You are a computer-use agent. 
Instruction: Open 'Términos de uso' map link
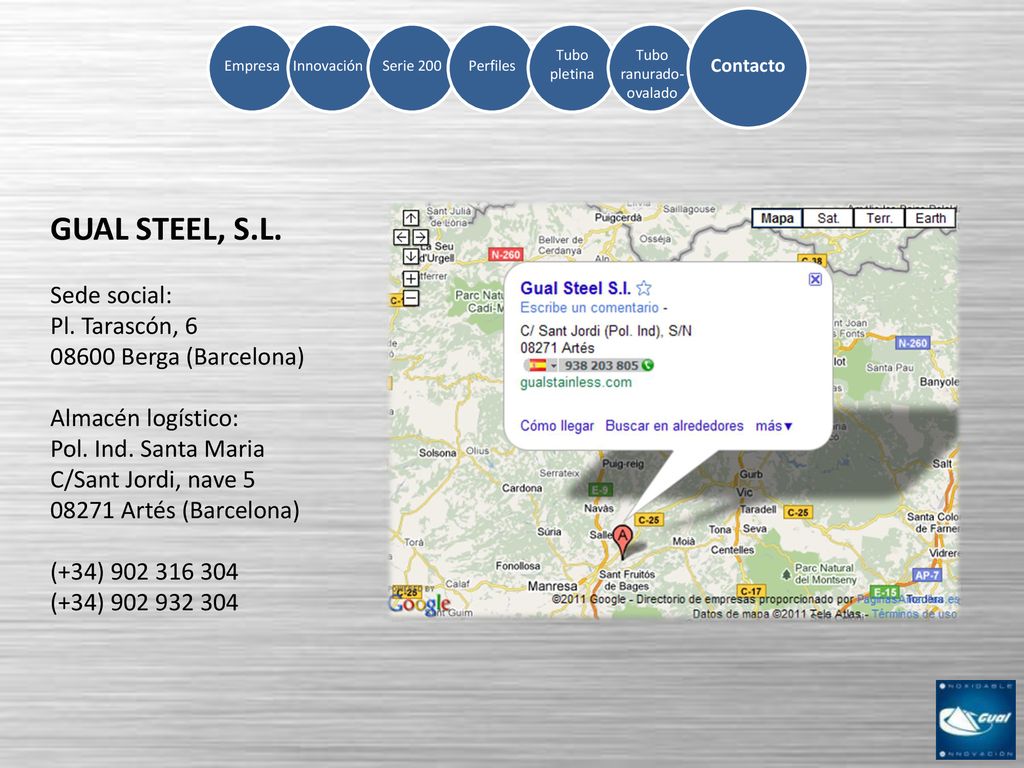914,614
